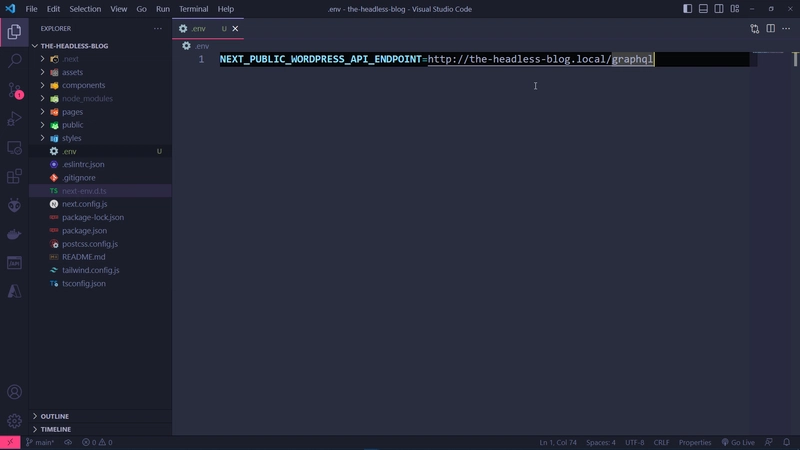Collapse THE-HEADLESS-BLOG project root
This screenshot has width=800, height=450.
tap(100, 46)
